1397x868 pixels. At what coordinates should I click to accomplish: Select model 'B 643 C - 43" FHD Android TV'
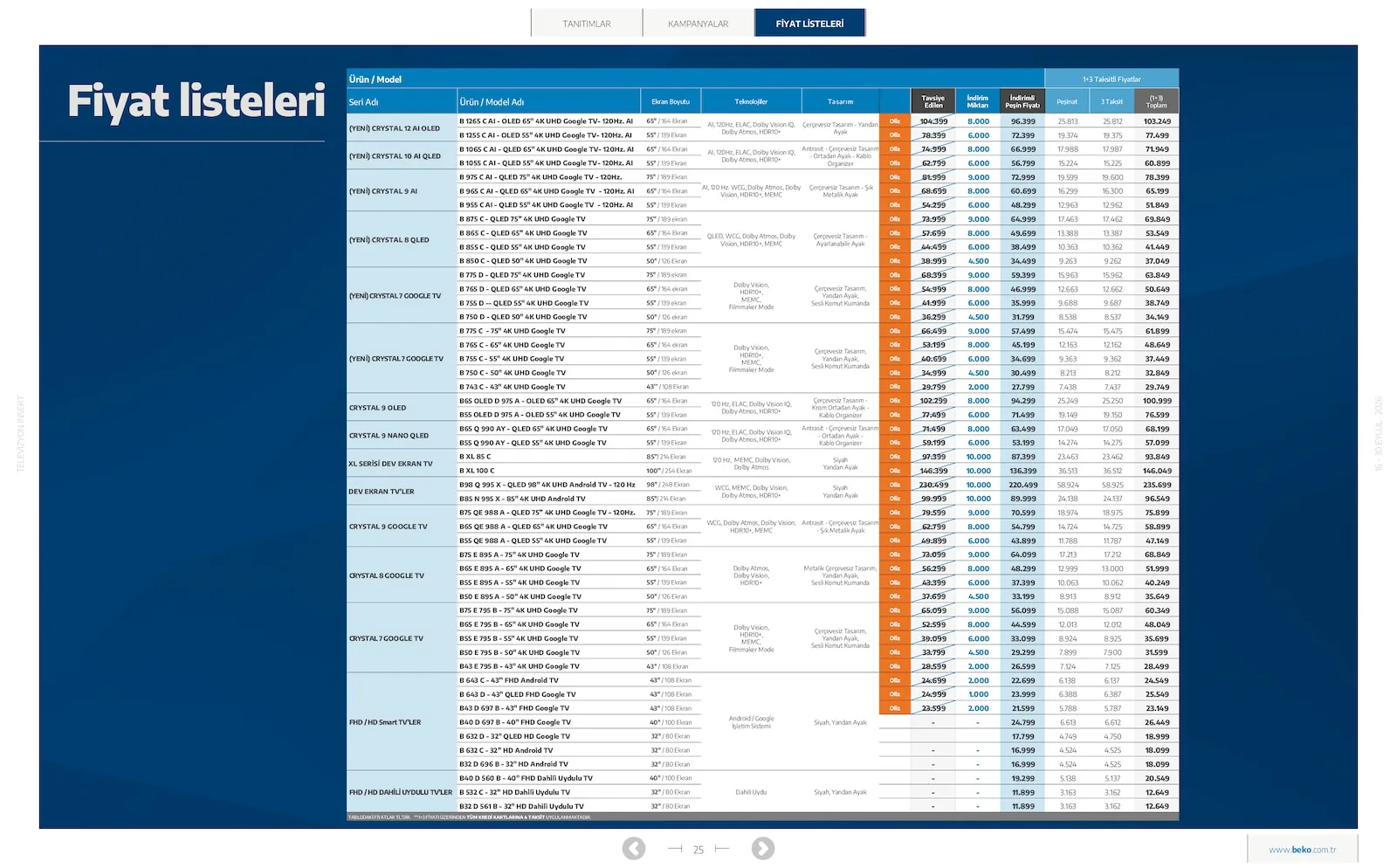(509, 680)
